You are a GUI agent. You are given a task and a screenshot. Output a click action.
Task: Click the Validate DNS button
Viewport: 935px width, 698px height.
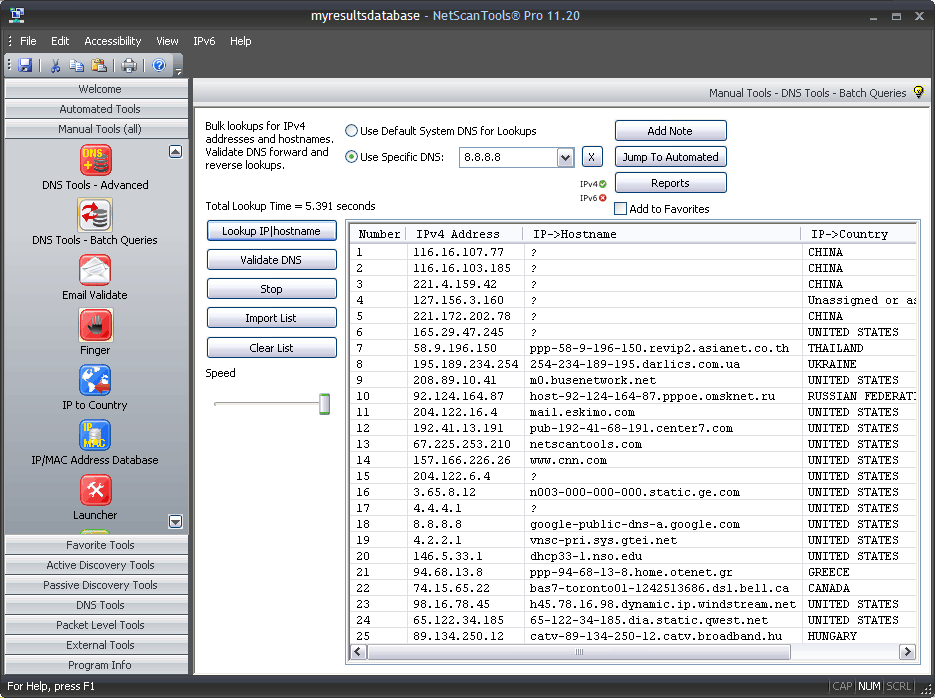271,260
